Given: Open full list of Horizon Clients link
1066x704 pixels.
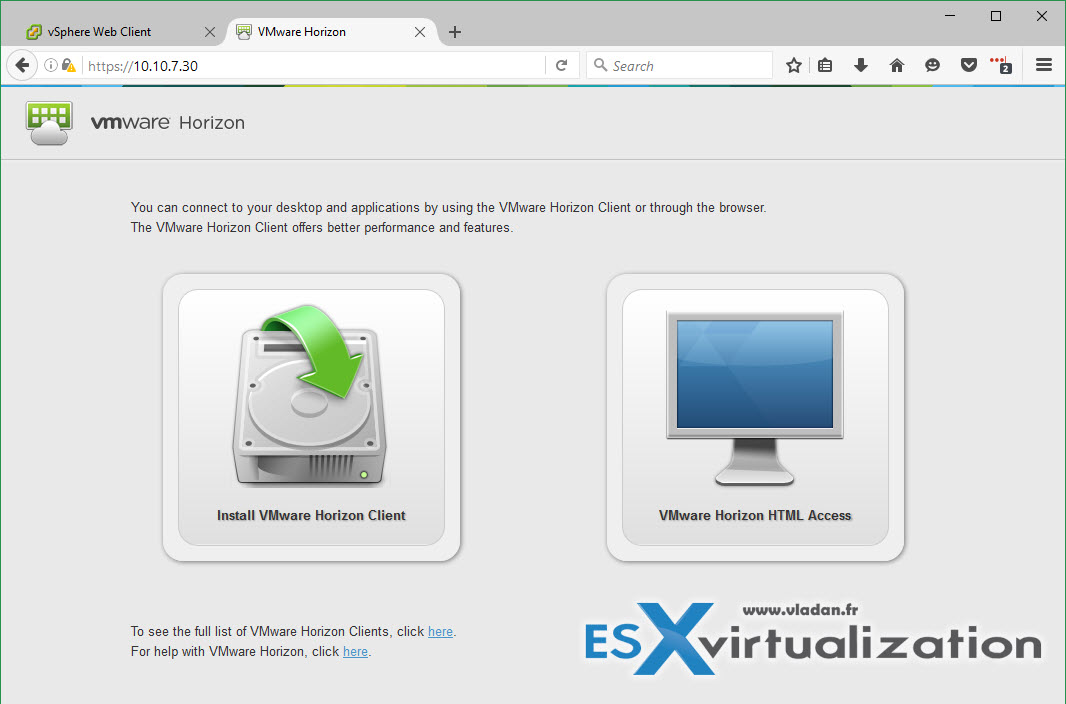Looking at the screenshot, I should 441,631.
